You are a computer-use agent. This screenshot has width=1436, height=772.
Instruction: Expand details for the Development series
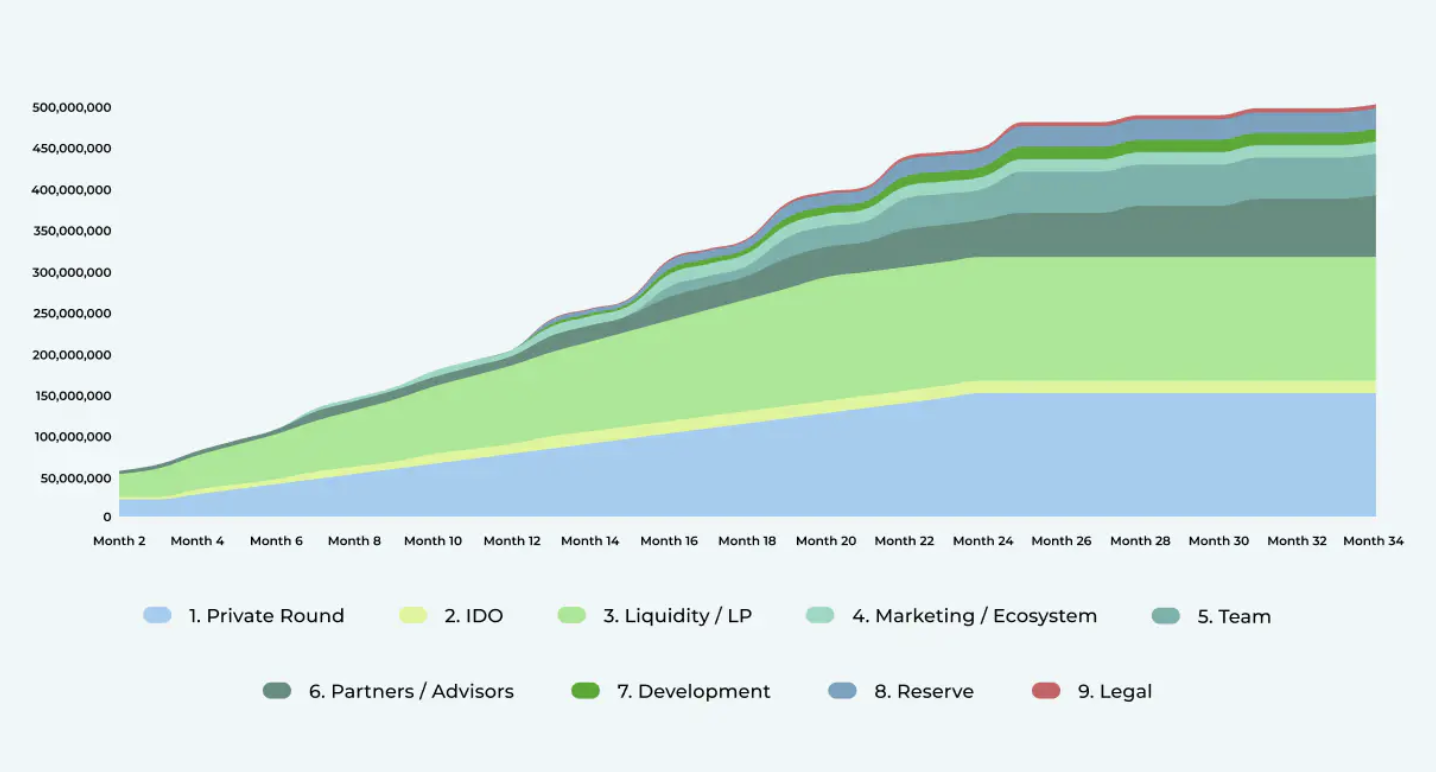click(x=693, y=691)
